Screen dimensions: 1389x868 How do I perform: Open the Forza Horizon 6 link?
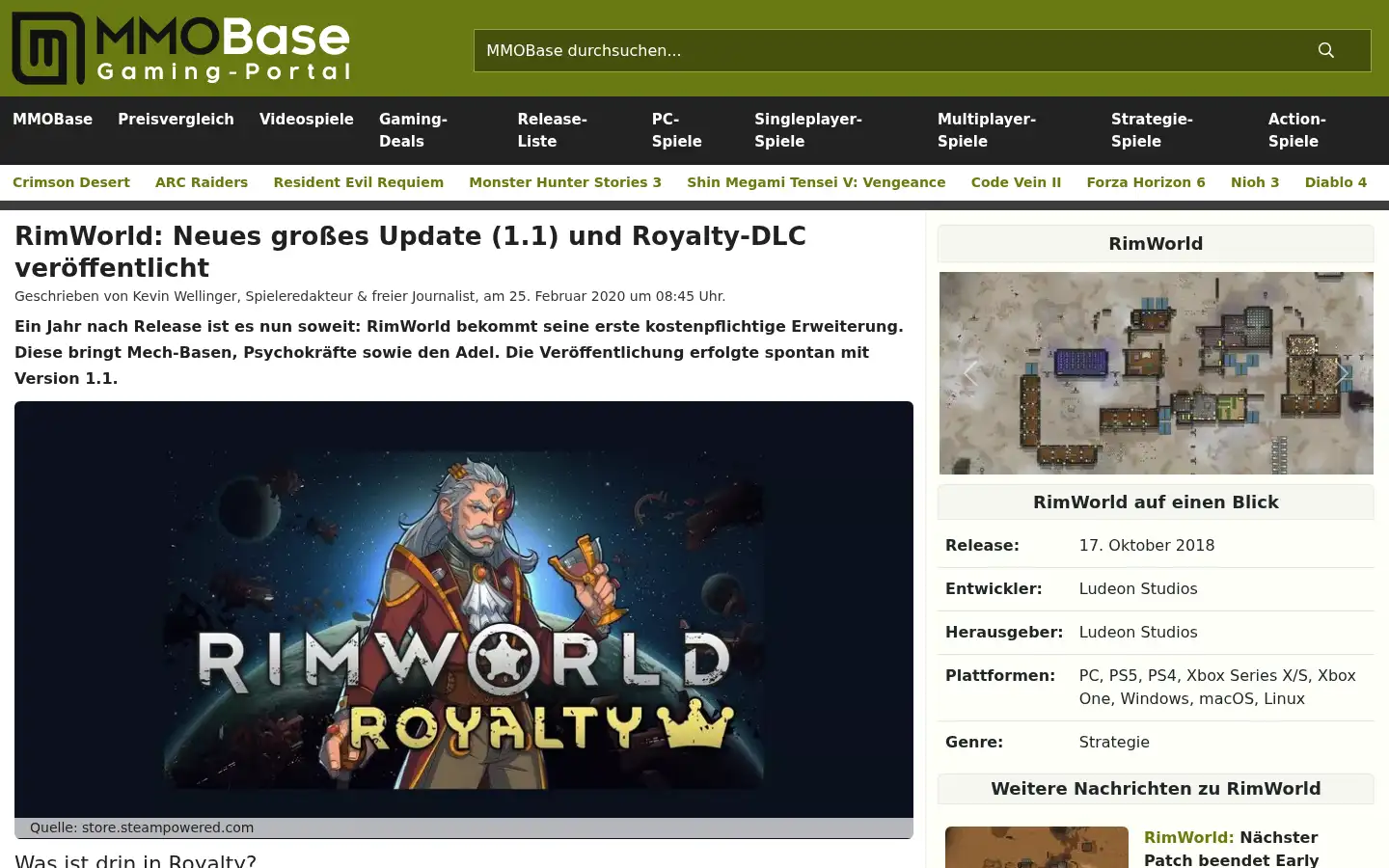coord(1146,182)
